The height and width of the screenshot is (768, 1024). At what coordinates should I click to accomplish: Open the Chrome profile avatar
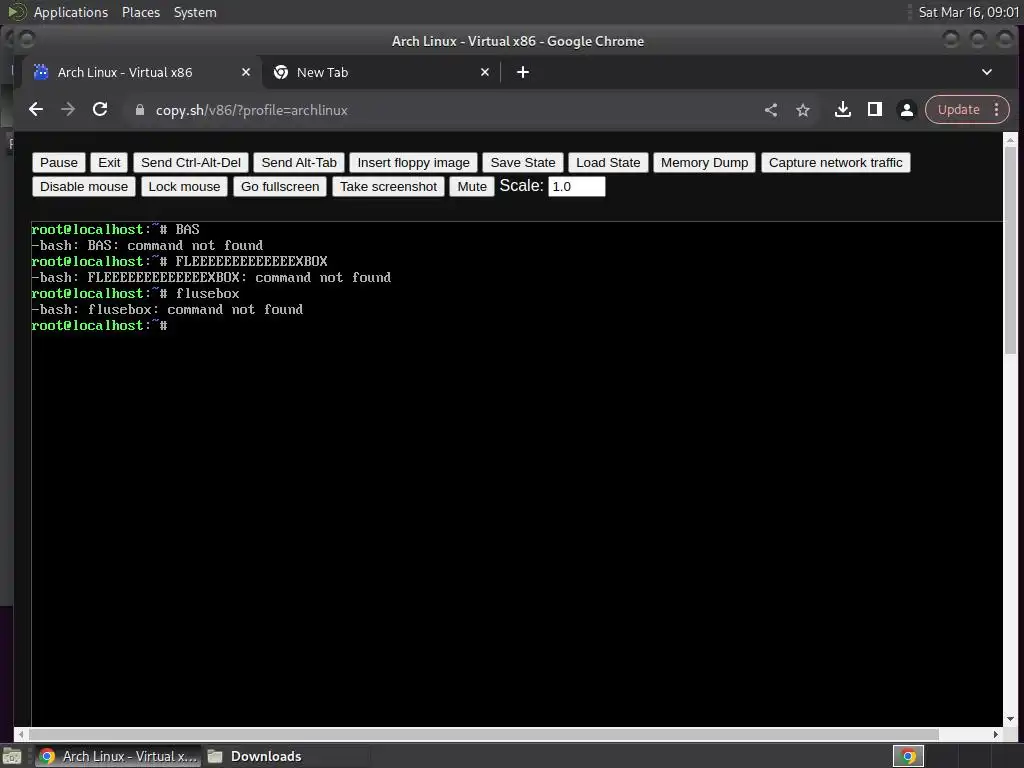(x=906, y=110)
